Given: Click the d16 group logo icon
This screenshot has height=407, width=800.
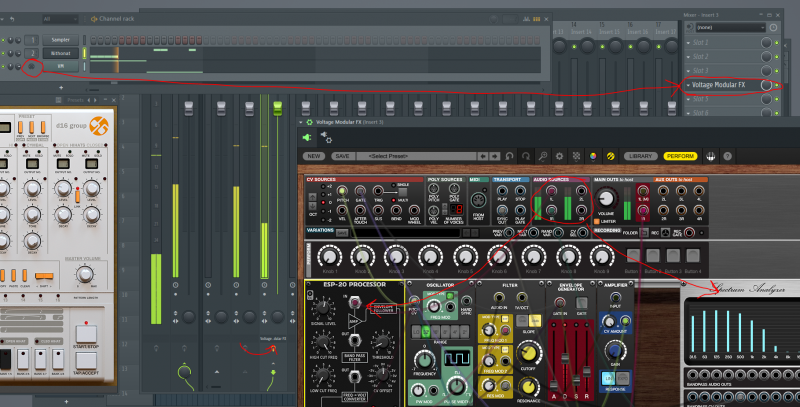Looking at the screenshot, I should pyautogui.click(x=98, y=125).
